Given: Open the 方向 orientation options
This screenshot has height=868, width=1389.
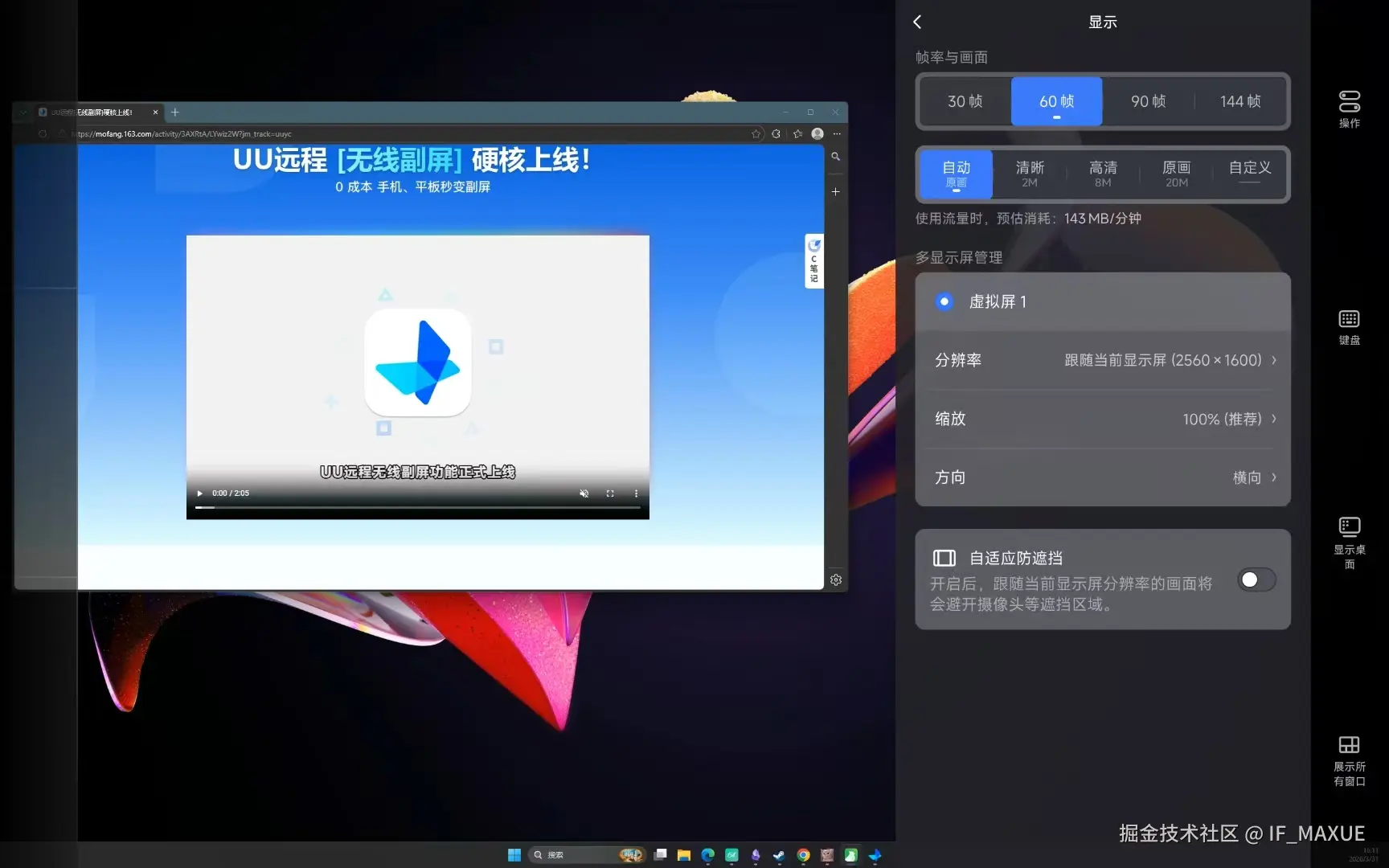Looking at the screenshot, I should tap(1103, 477).
